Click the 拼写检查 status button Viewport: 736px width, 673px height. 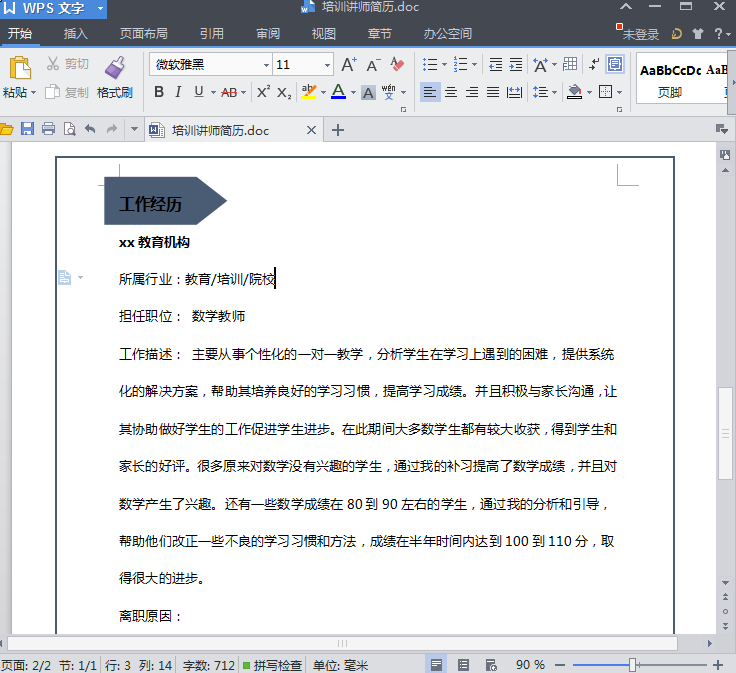[273, 665]
